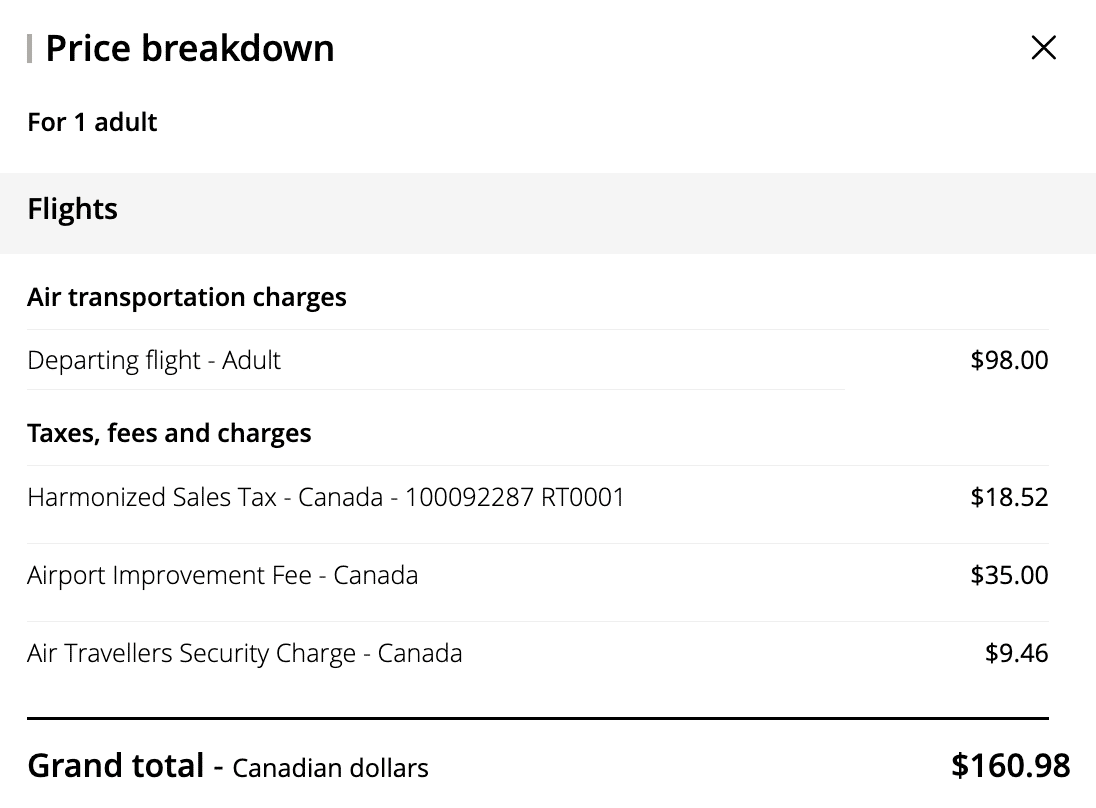Close the Price breakdown dialog

[1043, 48]
